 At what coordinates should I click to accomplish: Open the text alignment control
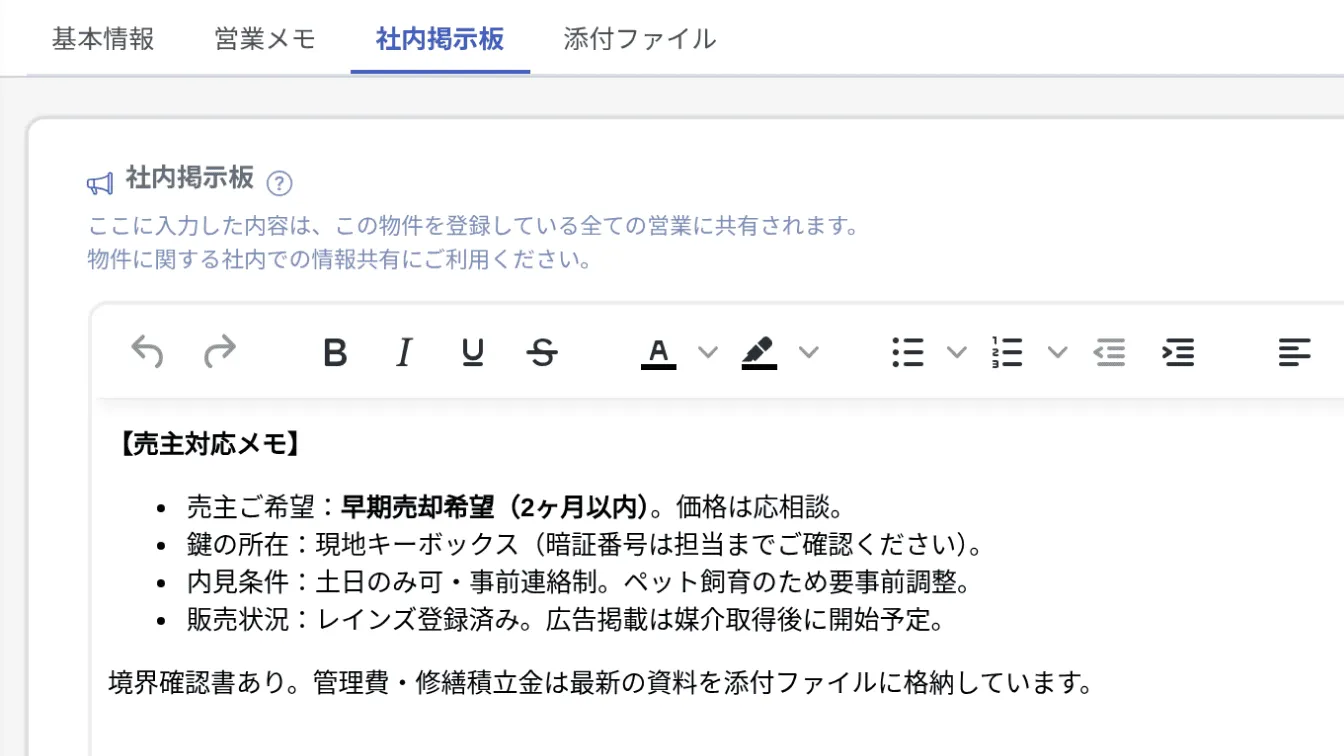1294,352
